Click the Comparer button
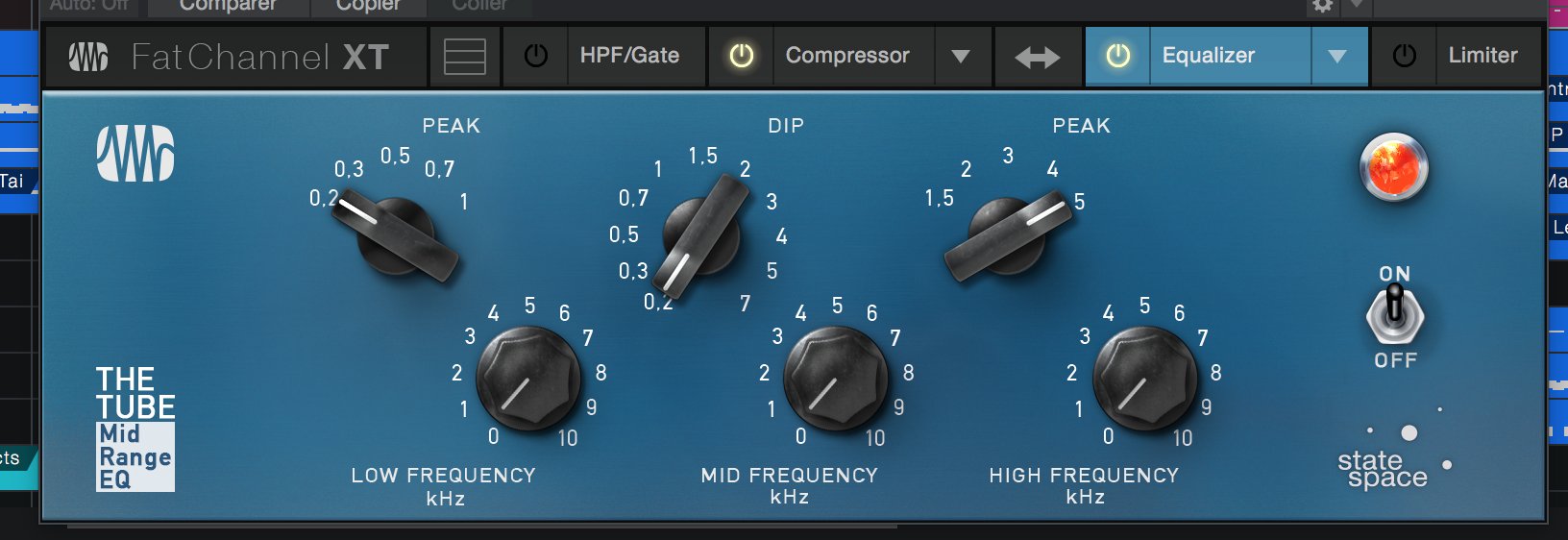1568x540 pixels. click(228, 6)
